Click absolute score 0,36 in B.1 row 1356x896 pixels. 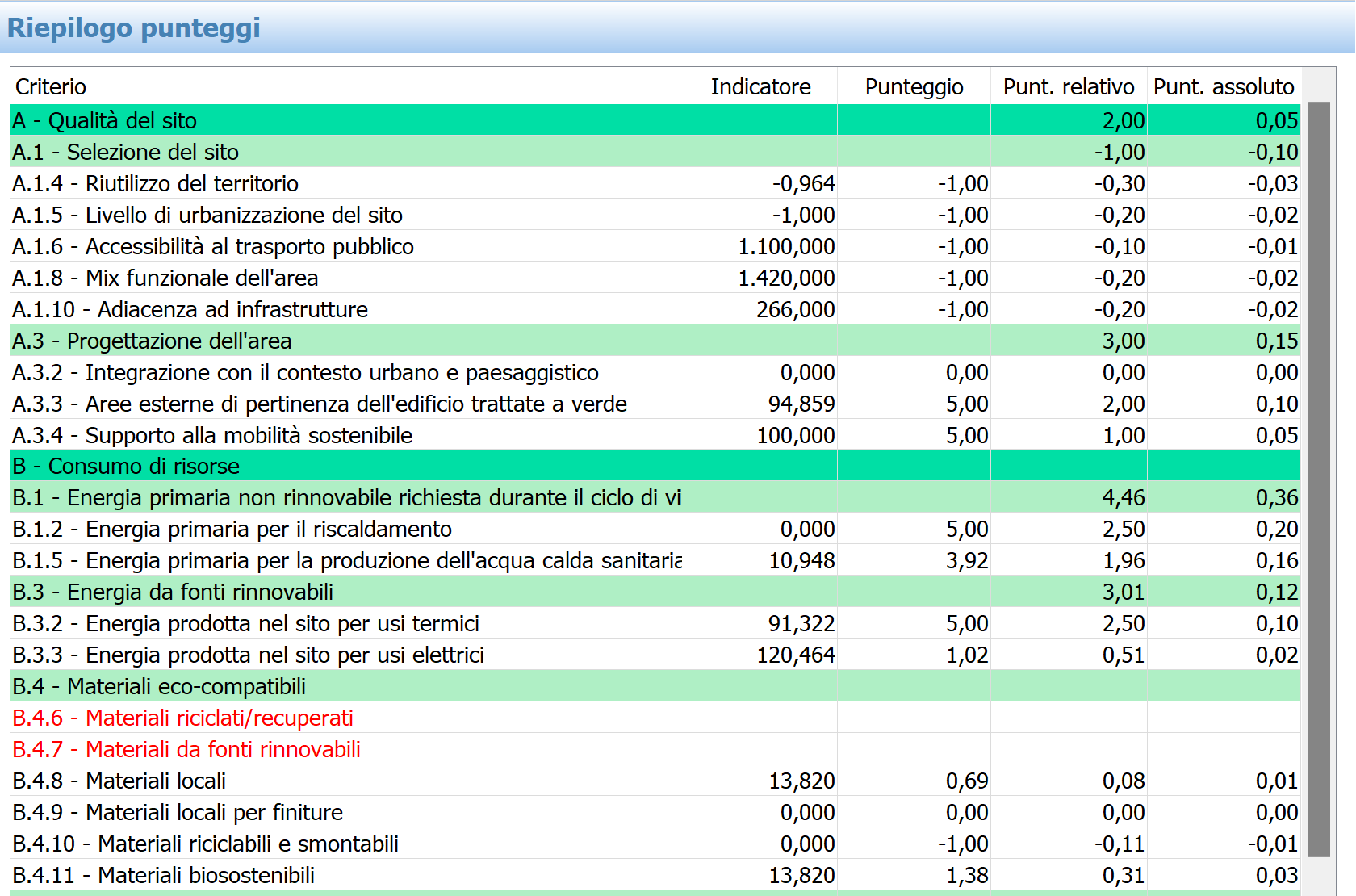coord(1277,497)
